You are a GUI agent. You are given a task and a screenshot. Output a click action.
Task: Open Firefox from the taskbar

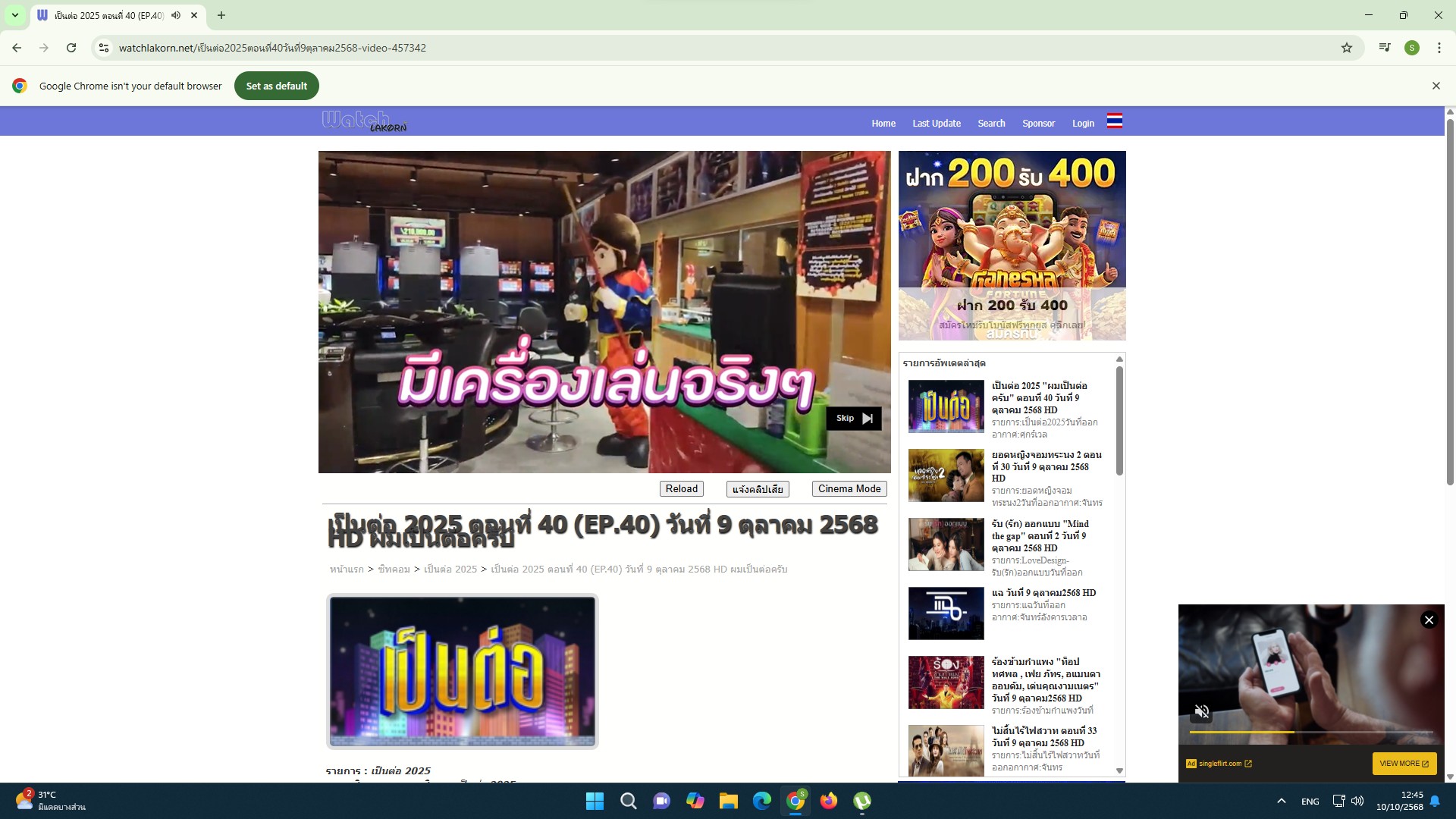tap(828, 801)
